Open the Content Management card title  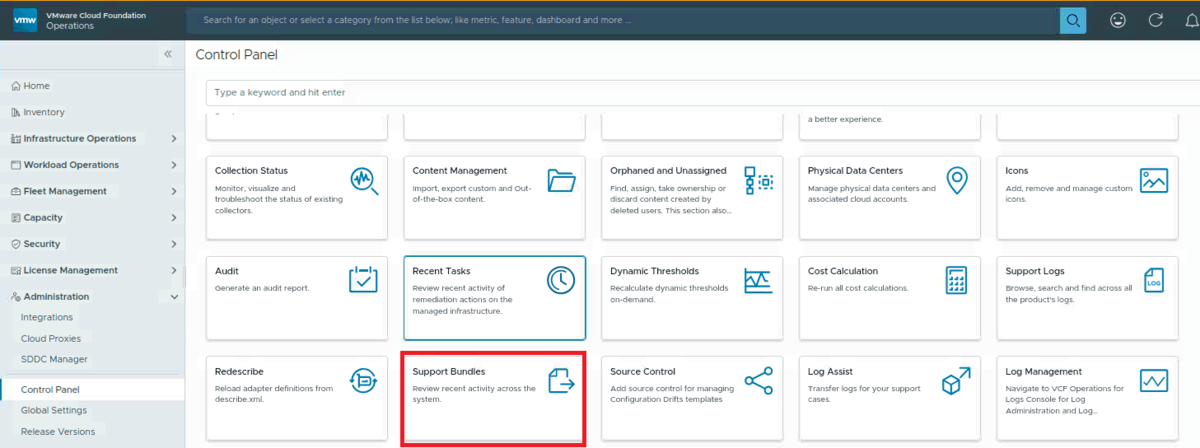[x=460, y=171]
